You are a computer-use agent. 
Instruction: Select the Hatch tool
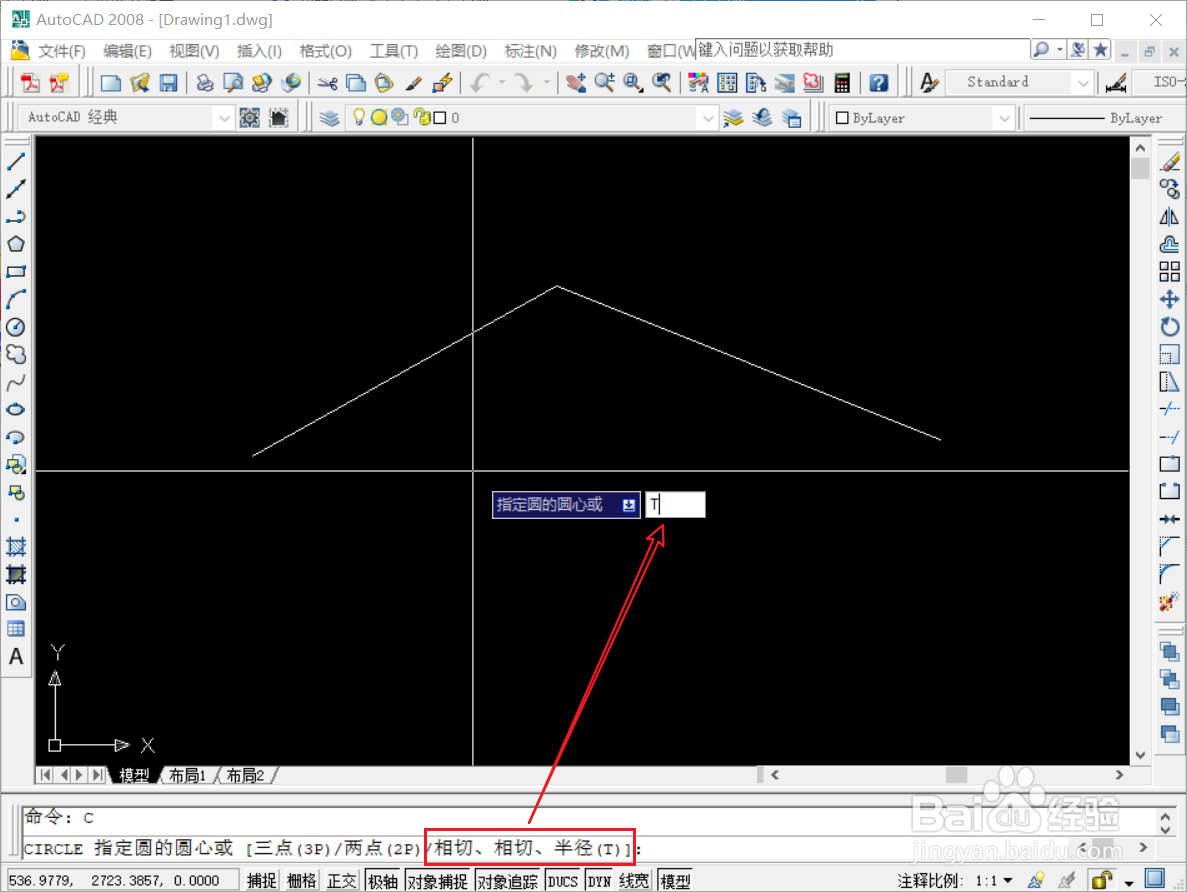(x=16, y=547)
